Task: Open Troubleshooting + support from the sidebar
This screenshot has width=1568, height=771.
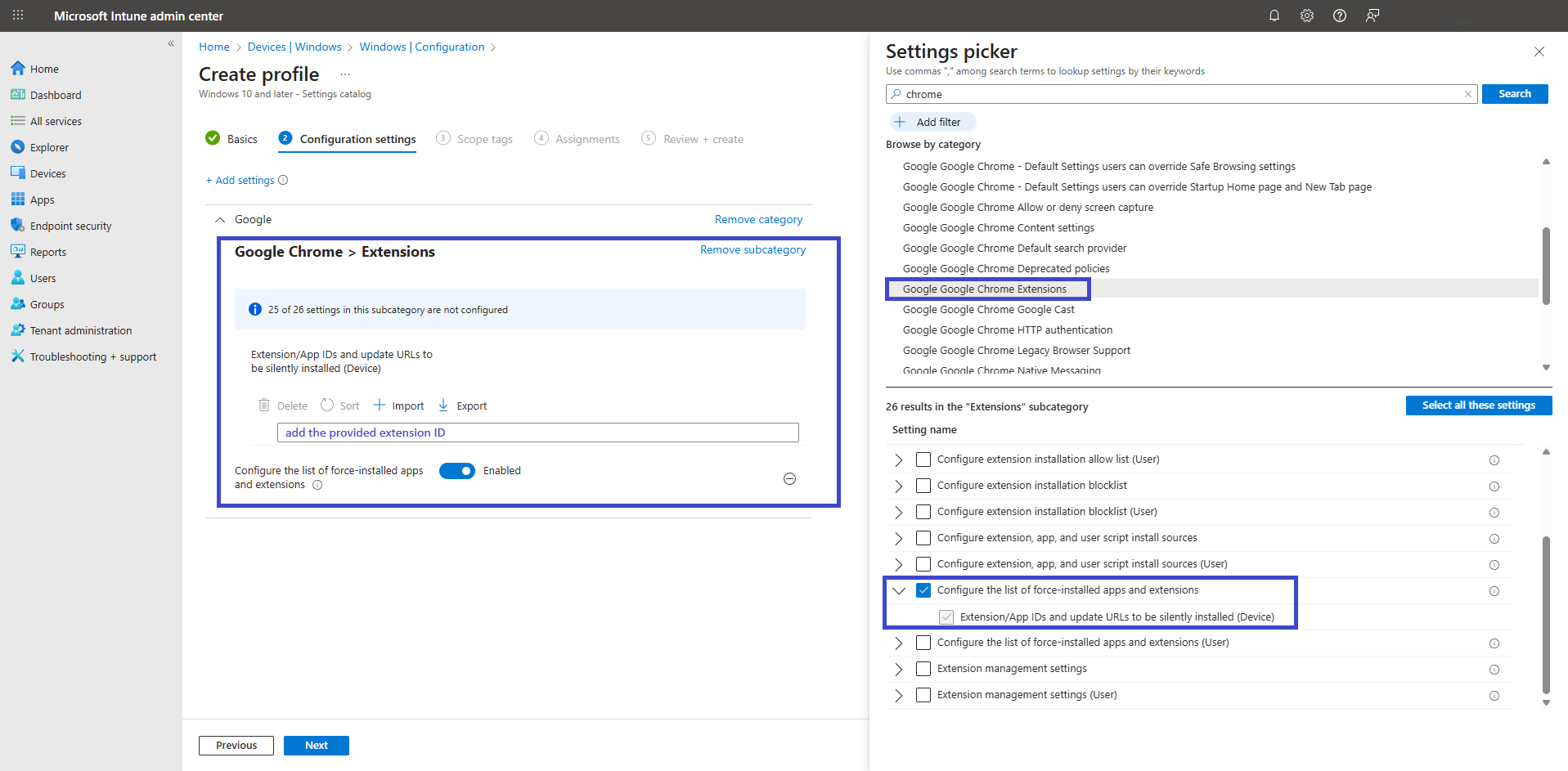Action: pyautogui.click(x=92, y=356)
